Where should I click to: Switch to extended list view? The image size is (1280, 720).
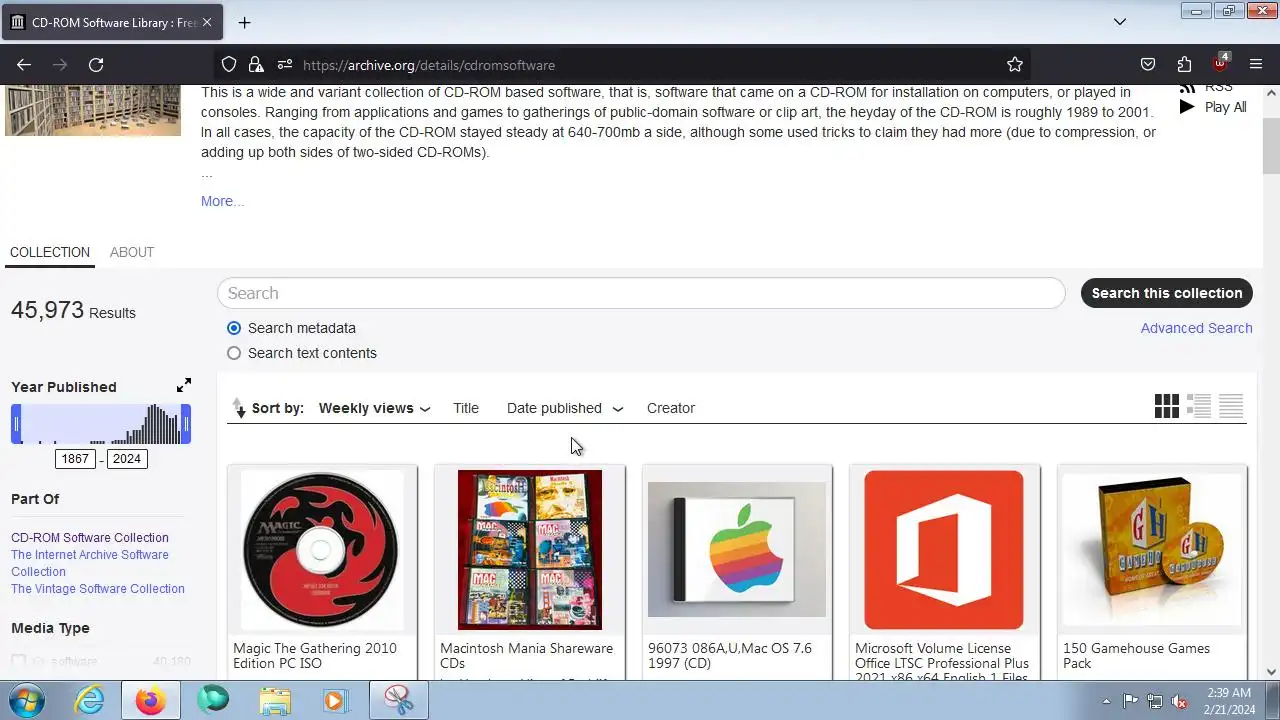click(1199, 406)
